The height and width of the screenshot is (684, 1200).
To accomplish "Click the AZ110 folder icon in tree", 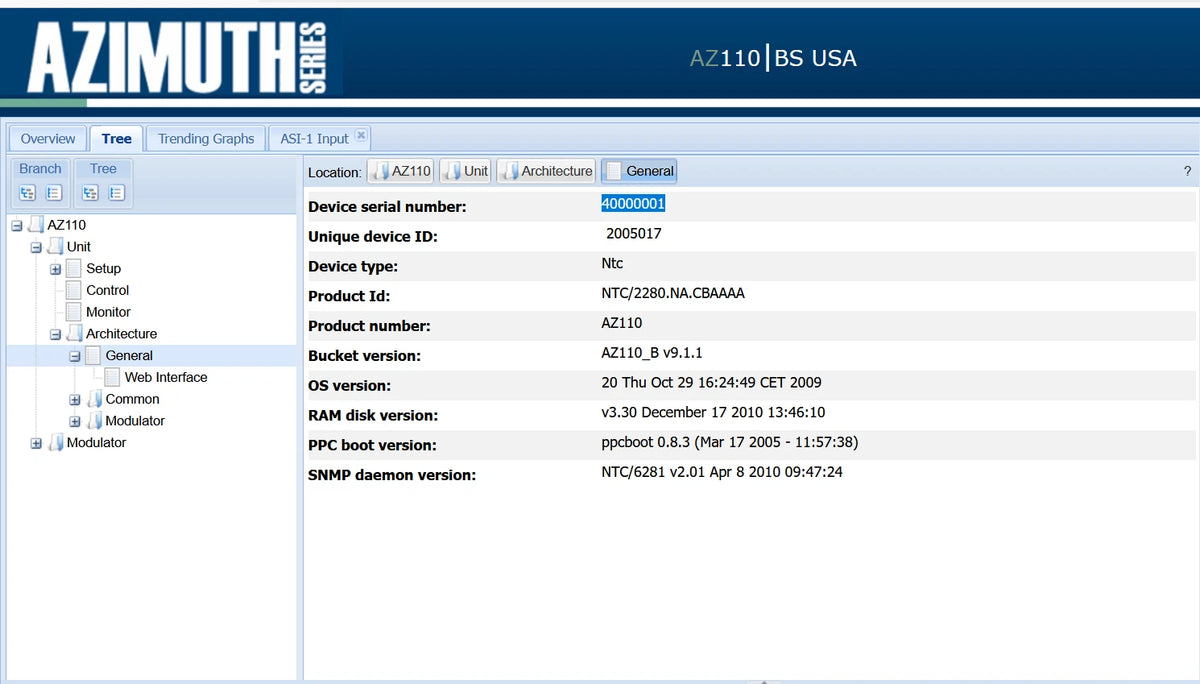I will coord(36,225).
